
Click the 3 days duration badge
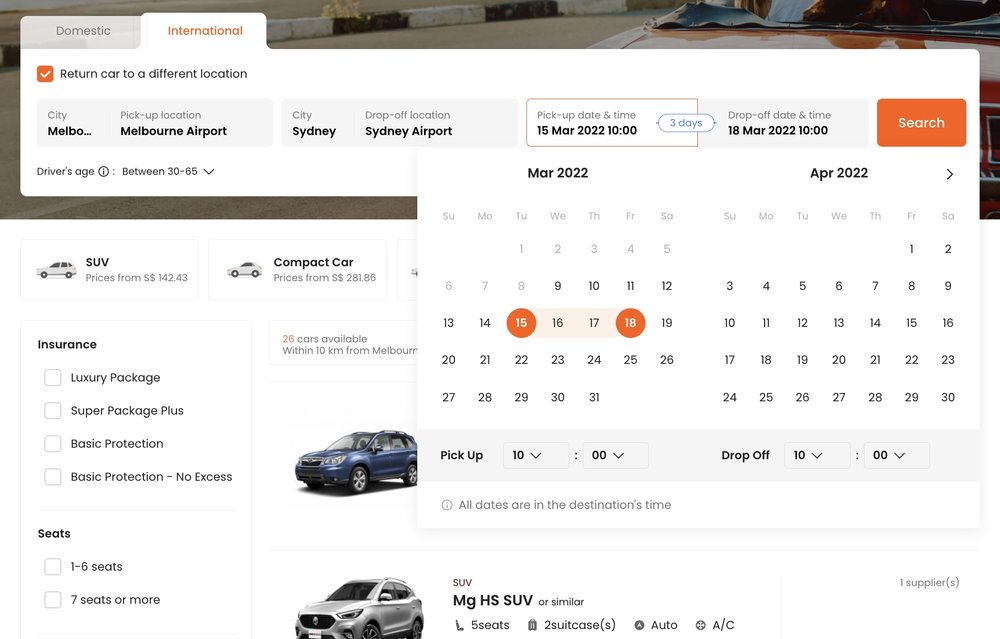tap(684, 122)
